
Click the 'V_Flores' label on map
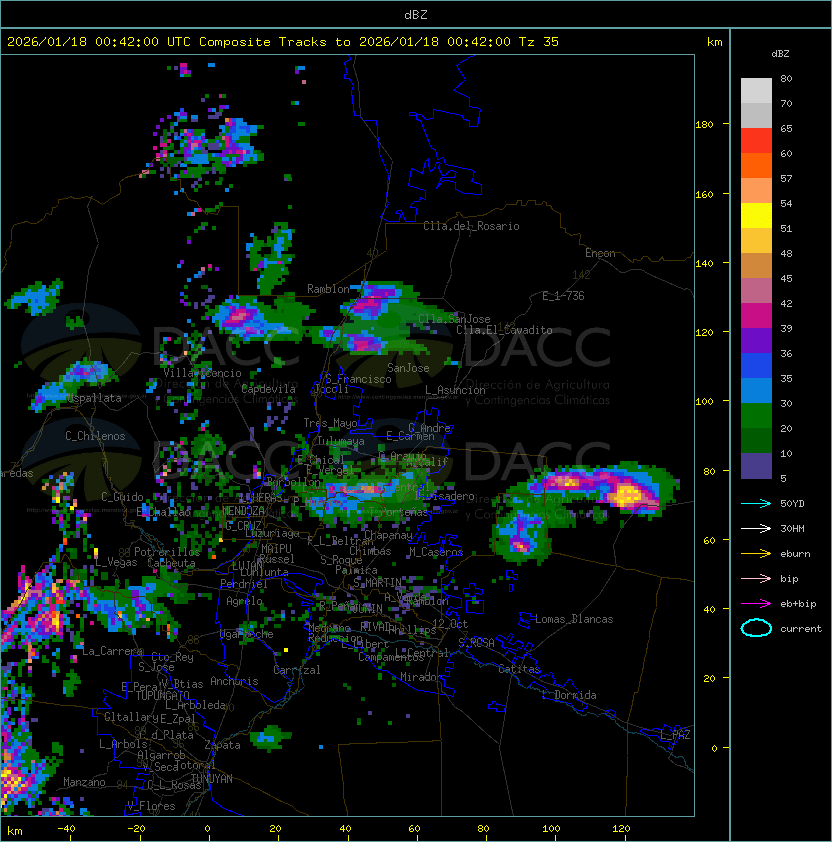point(151,806)
